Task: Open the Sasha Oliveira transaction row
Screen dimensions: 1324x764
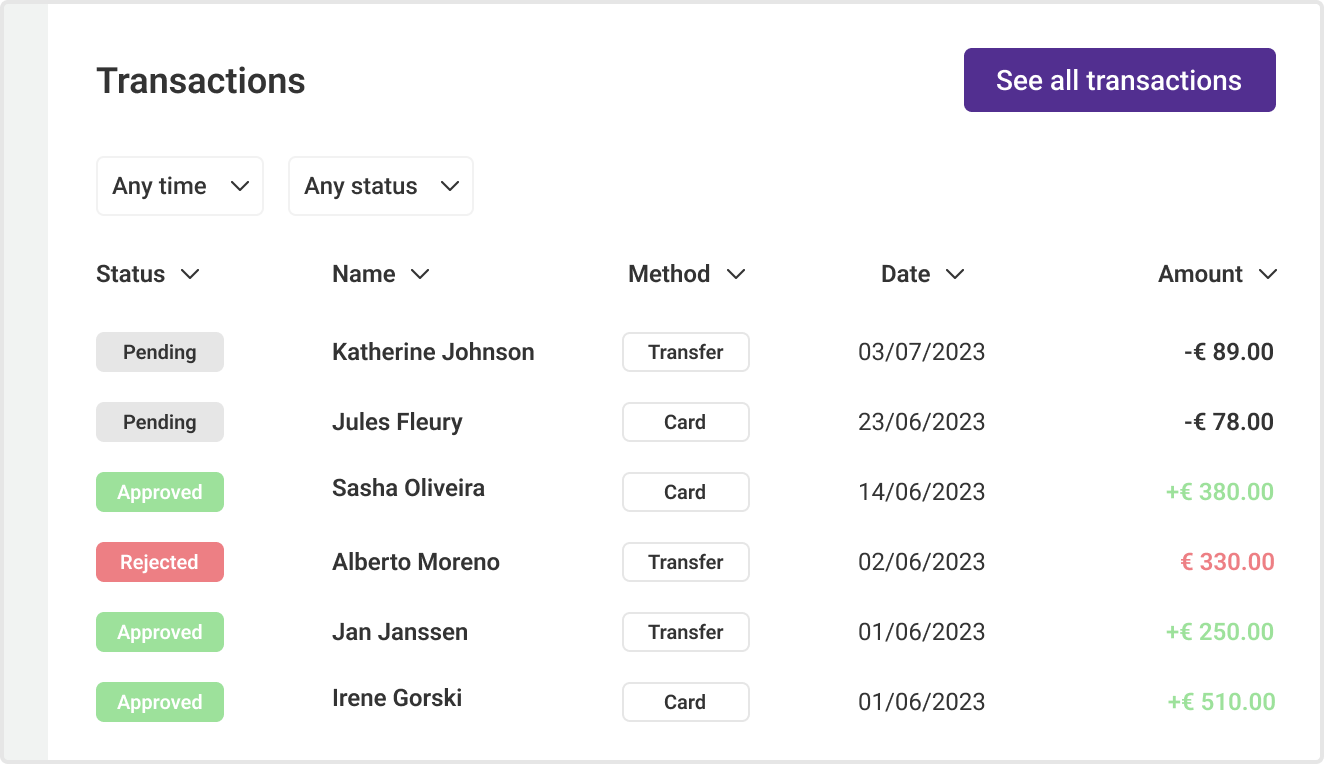Action: pos(408,489)
